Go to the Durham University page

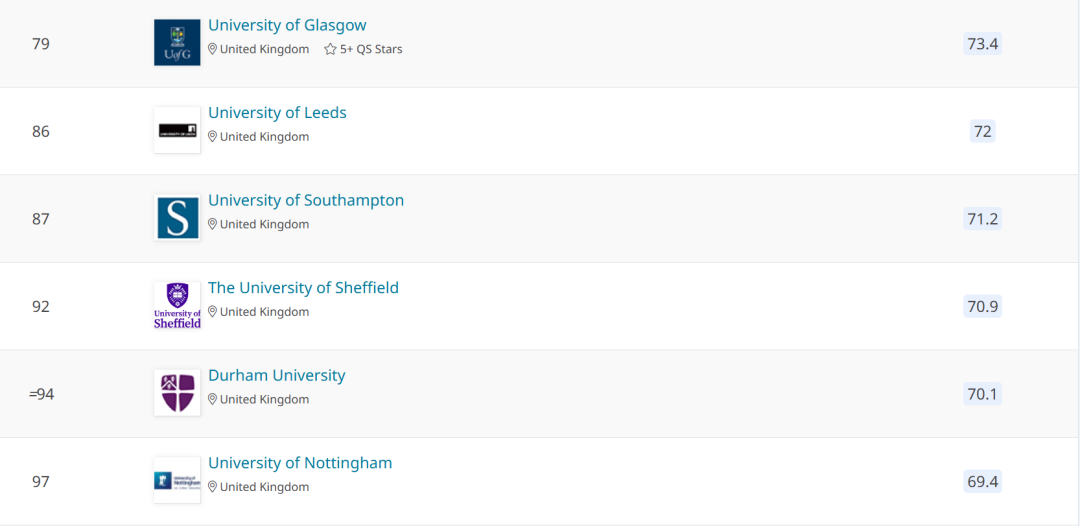click(277, 375)
